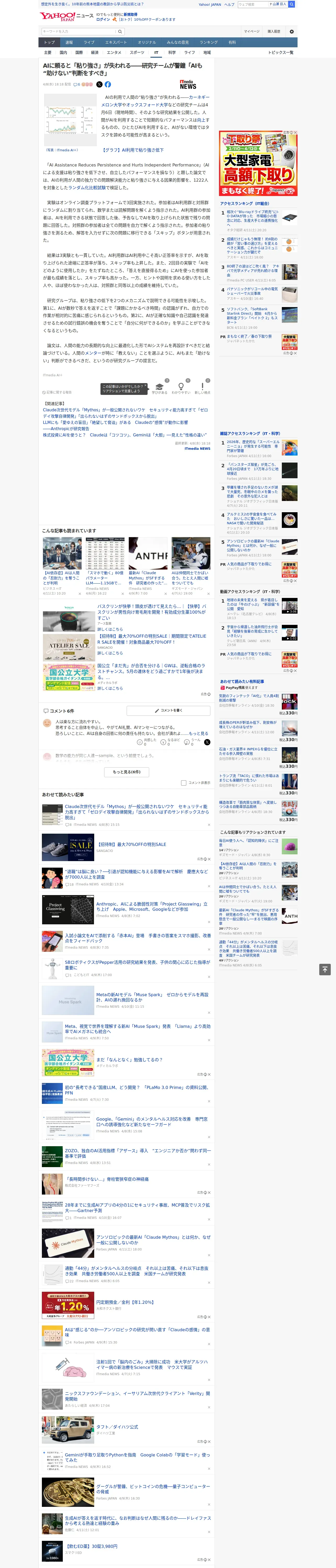
Task: Click the 記事に関する報告 link
Action: coord(57,393)
